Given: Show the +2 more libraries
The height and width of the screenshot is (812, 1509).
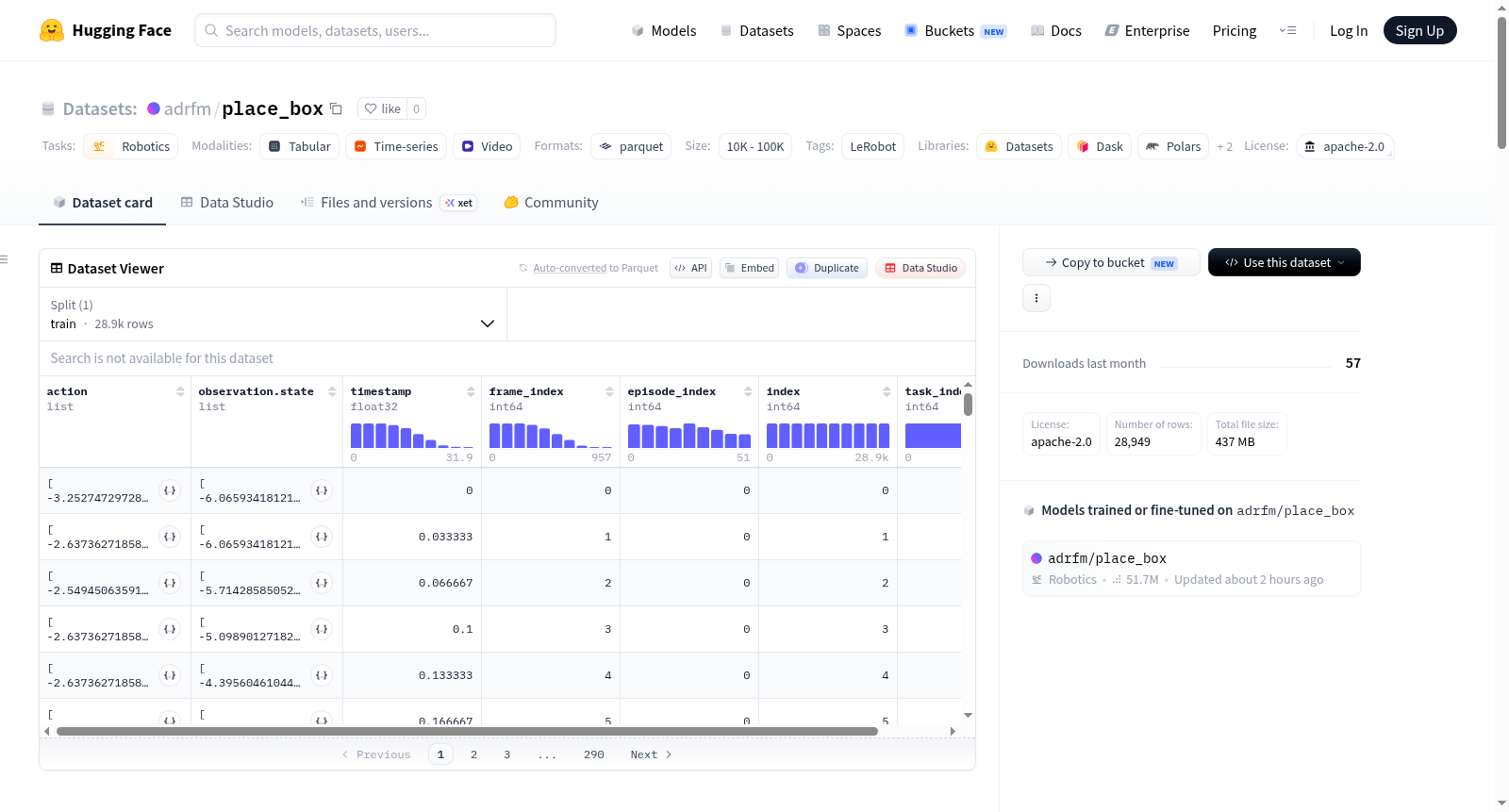Looking at the screenshot, I should pos(1224,147).
